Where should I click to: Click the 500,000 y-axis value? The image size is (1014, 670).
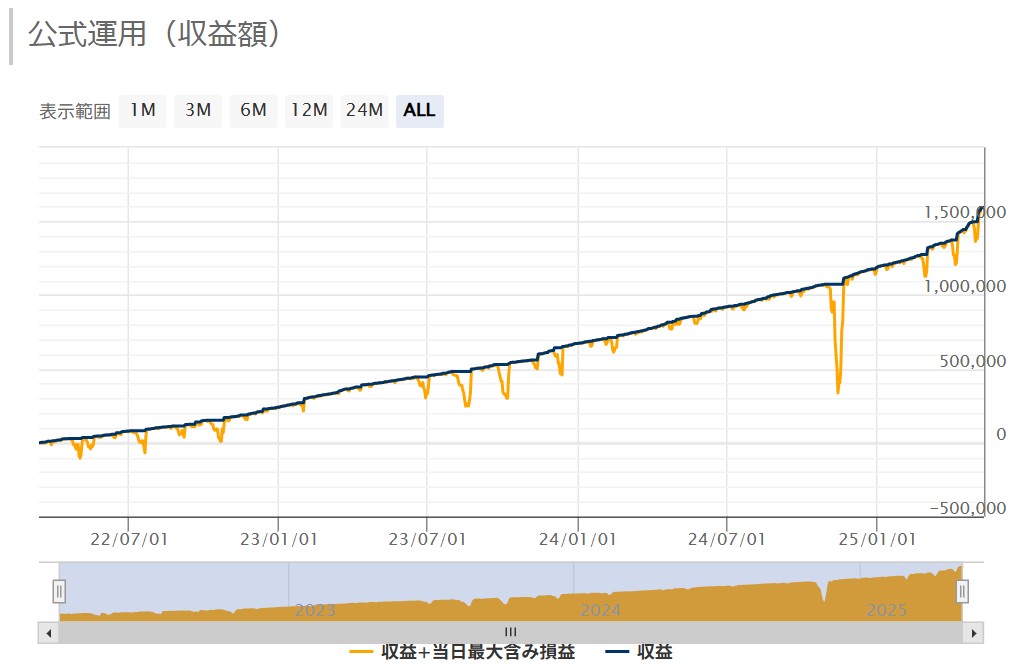[973, 361]
